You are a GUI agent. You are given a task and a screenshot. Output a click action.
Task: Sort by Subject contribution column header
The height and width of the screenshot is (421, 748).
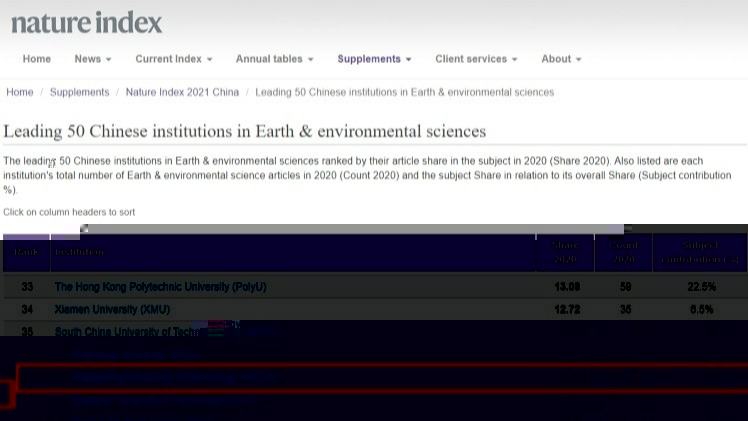coord(700,252)
